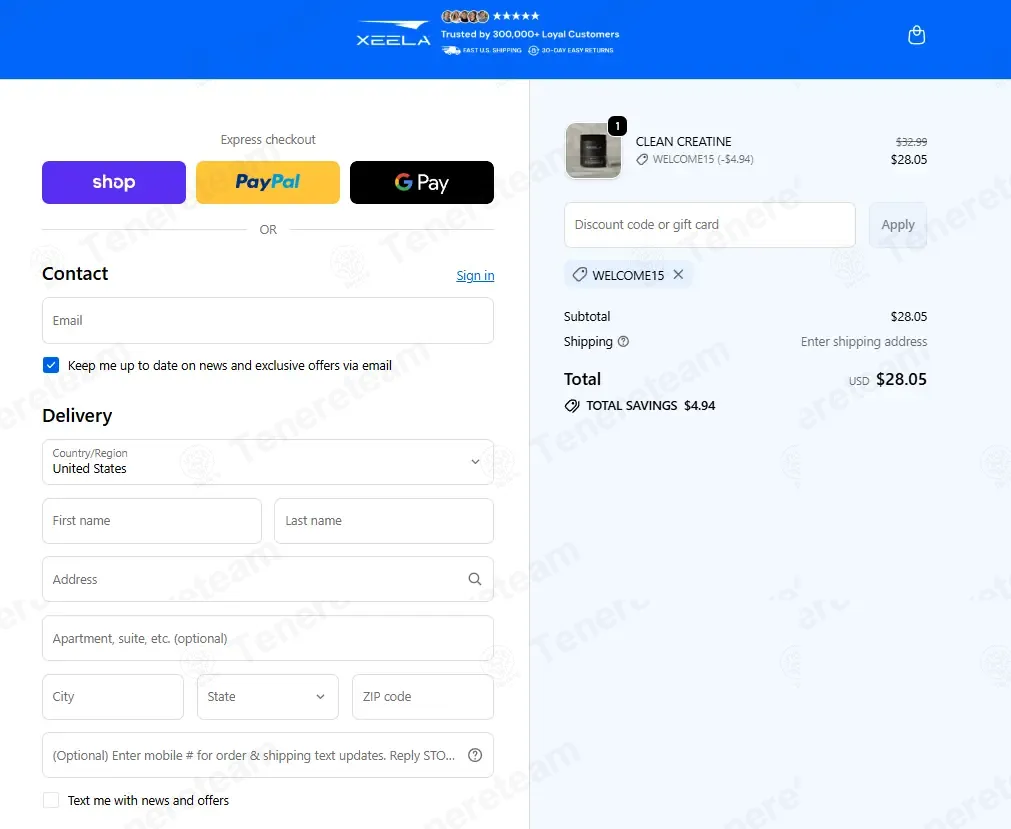Click the Fast U.S. Shipping badge

tap(482, 50)
